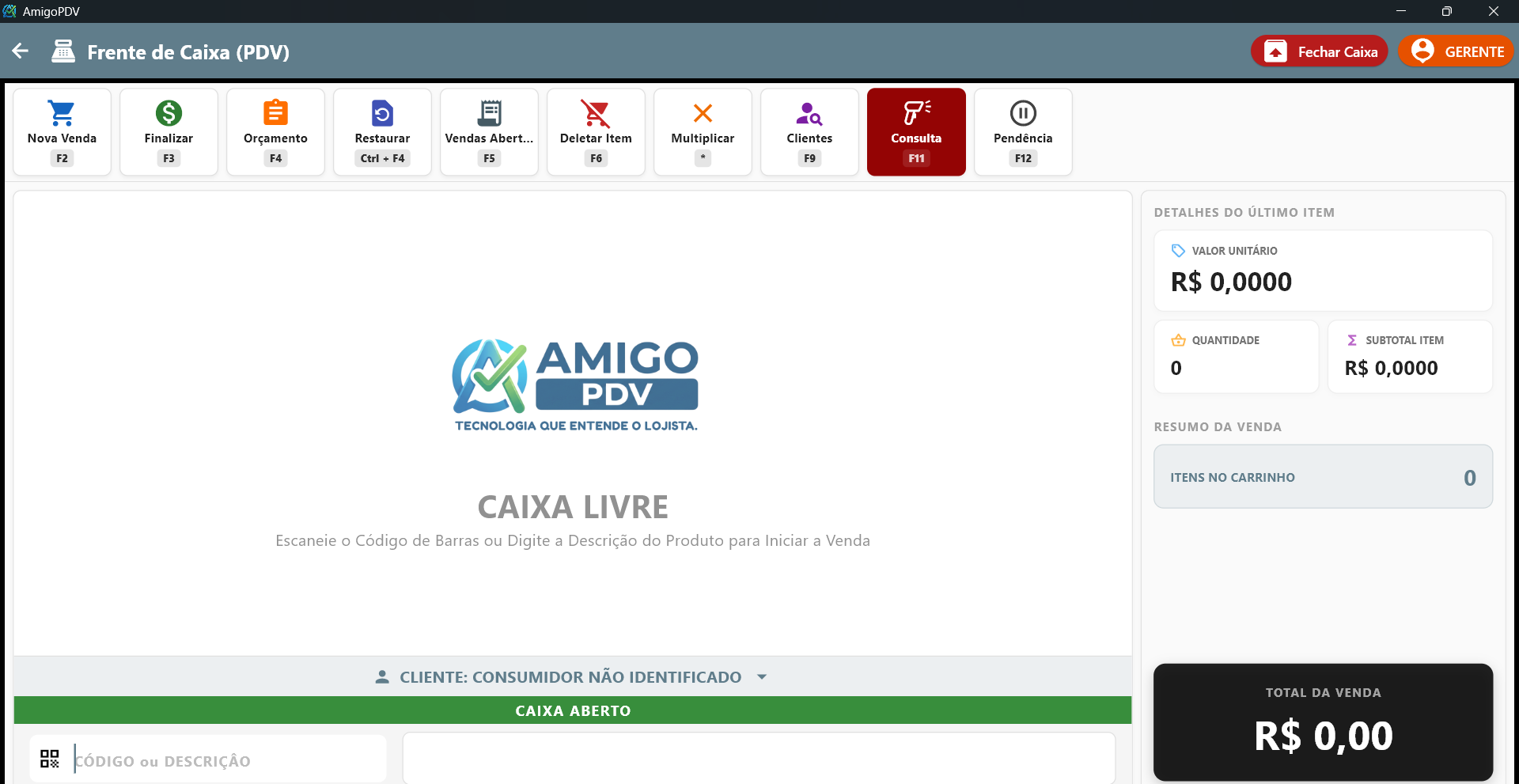Screen dimensions: 1519x784
Task: Click the back arrow in header
Action: pos(21,51)
